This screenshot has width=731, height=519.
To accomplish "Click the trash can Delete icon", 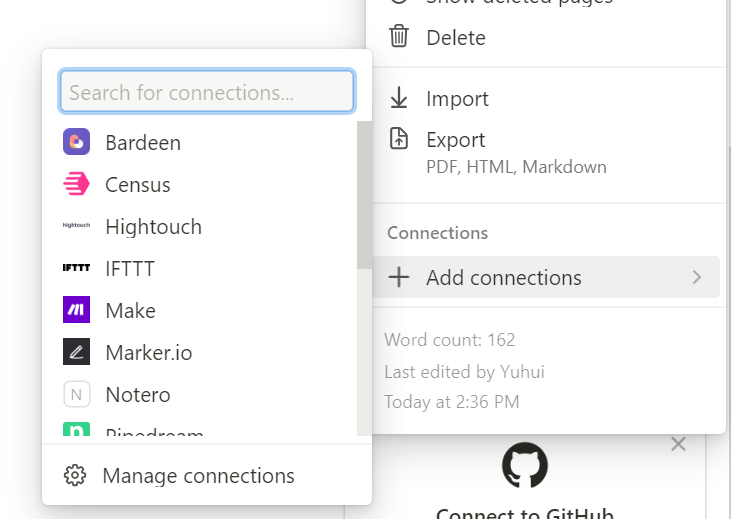I will pos(399,37).
